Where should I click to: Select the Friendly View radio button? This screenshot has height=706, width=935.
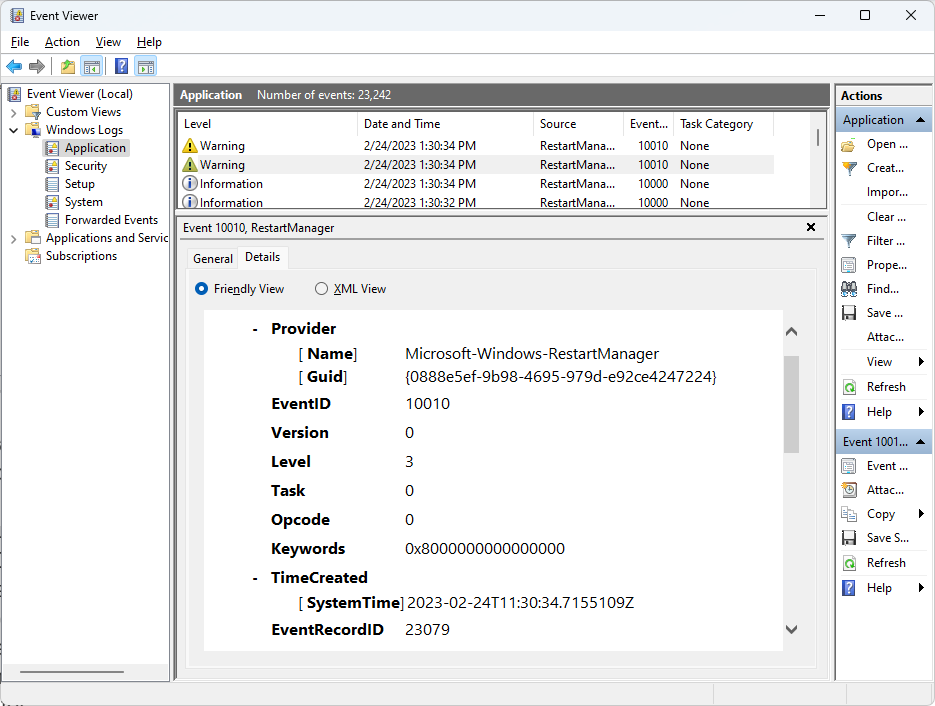click(x=202, y=289)
